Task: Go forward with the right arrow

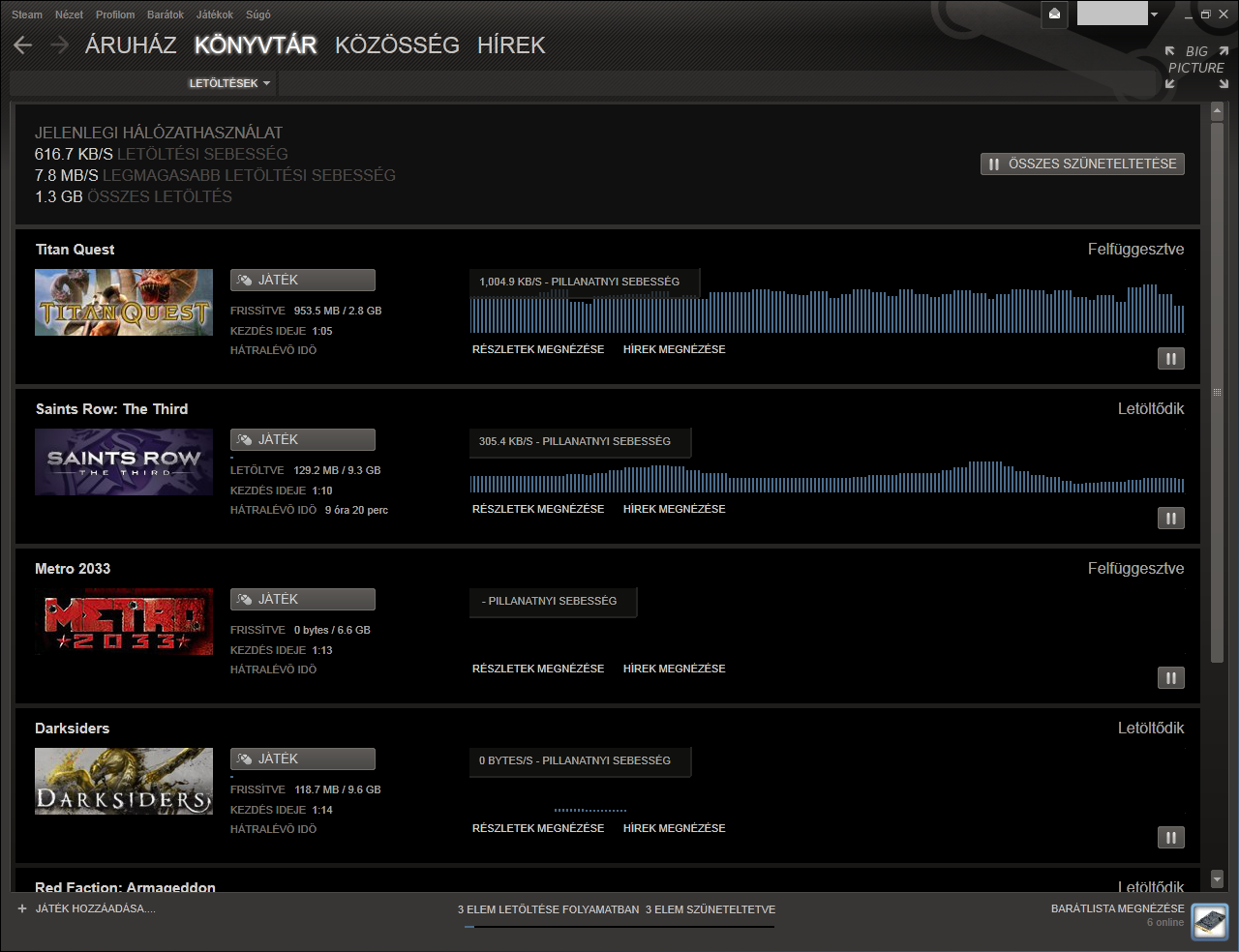Action: point(60,45)
